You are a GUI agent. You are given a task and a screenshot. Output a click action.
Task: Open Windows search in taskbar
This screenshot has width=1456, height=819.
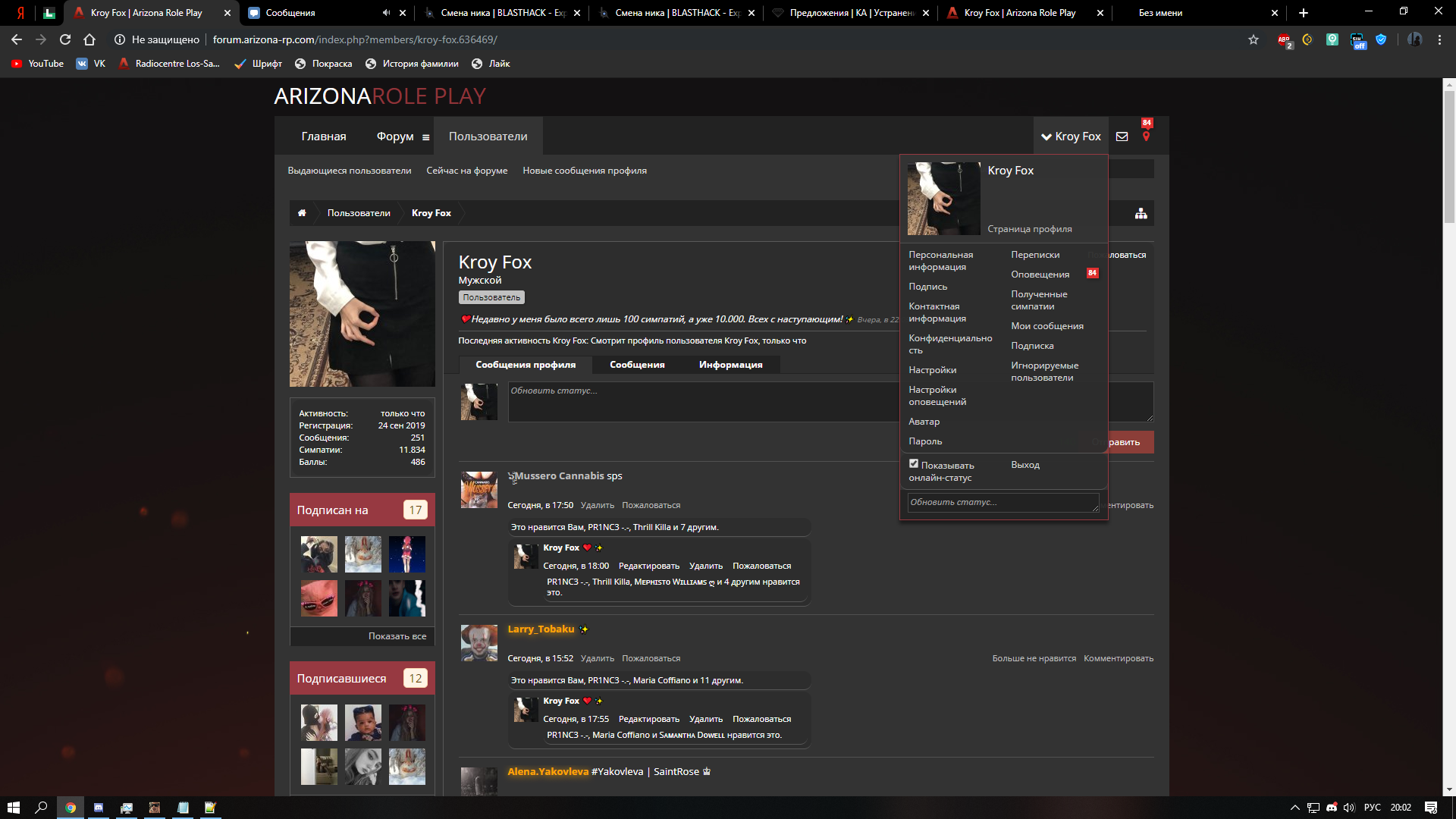point(42,808)
